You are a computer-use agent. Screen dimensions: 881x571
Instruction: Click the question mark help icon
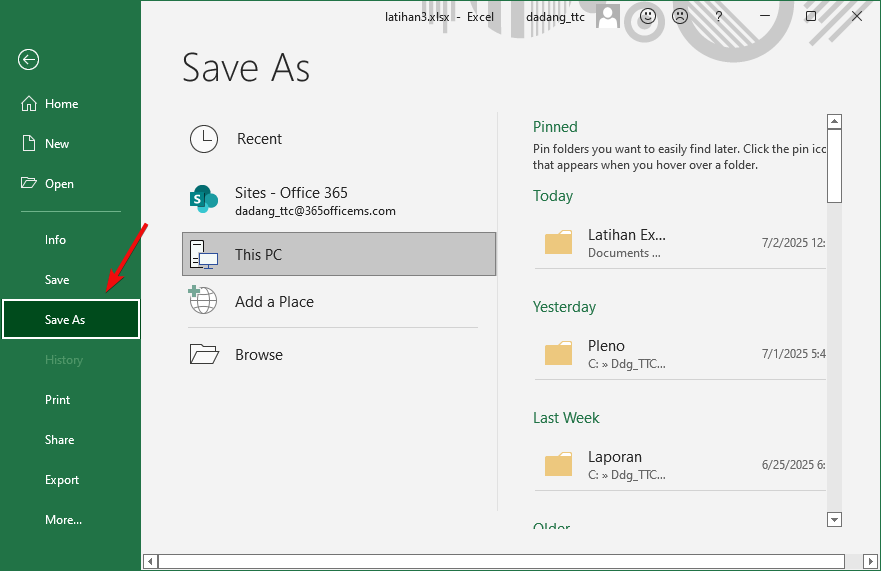(x=719, y=17)
